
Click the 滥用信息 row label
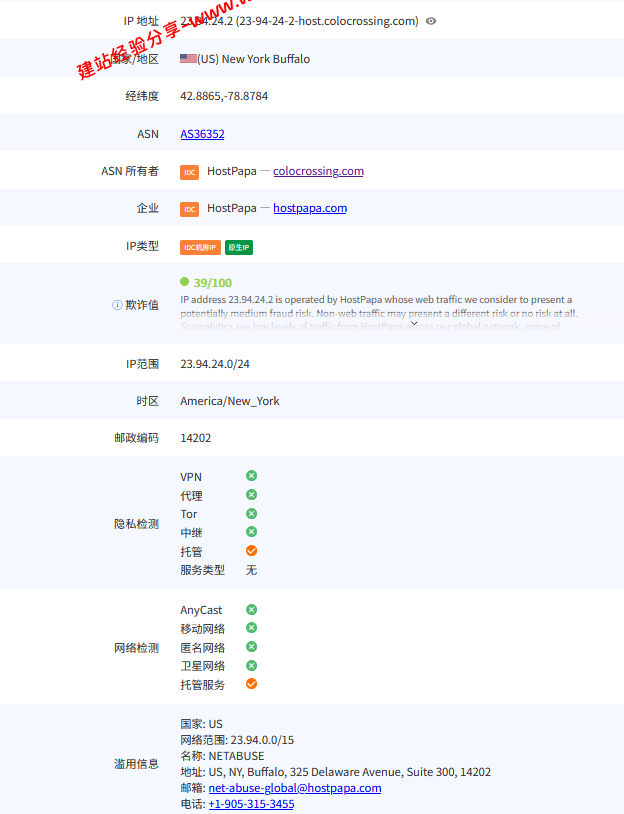pos(137,764)
